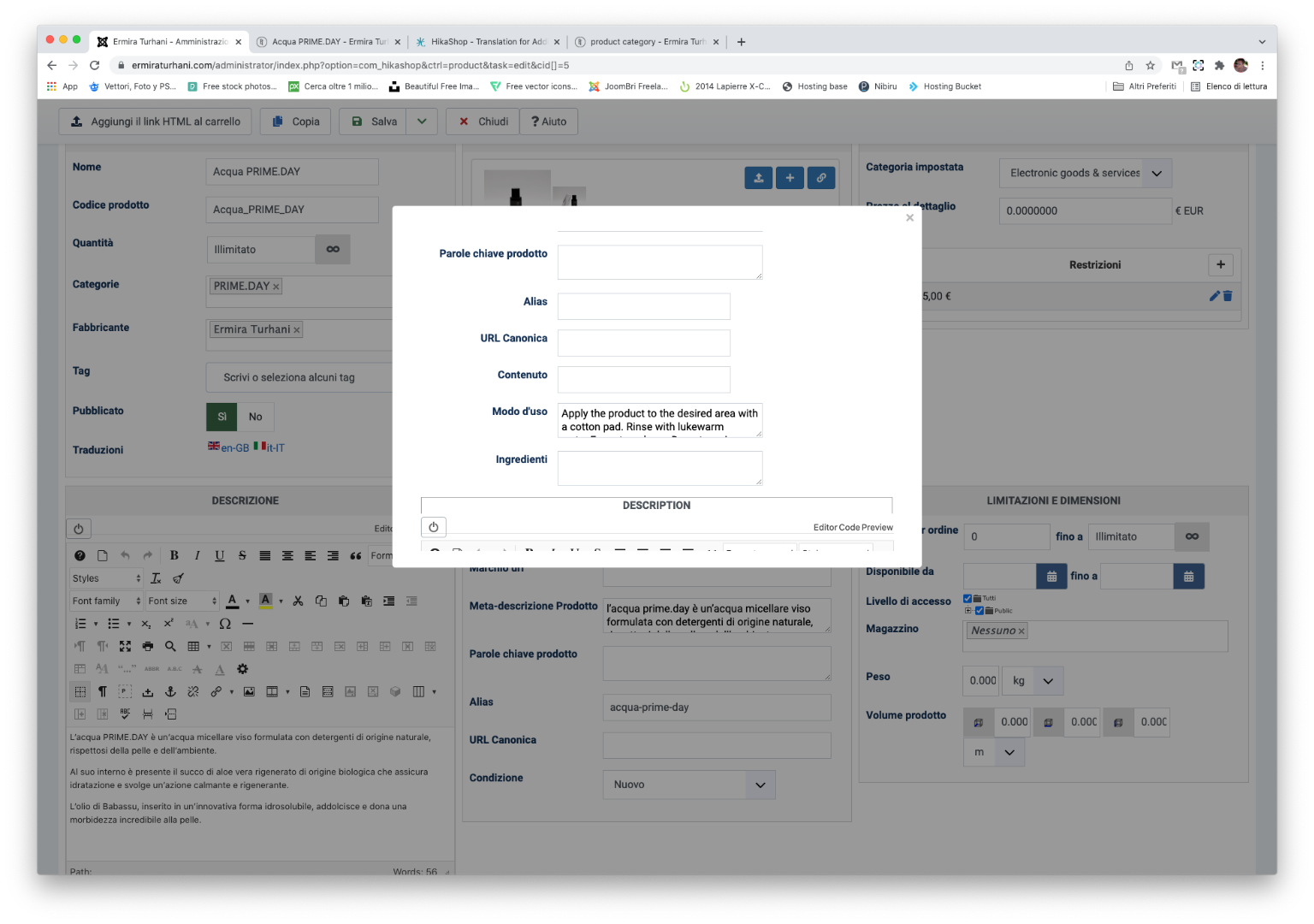Viewport: 1314px width, 924px height.
Task: Toggle the Public access level checkbox
Action: [x=980, y=611]
